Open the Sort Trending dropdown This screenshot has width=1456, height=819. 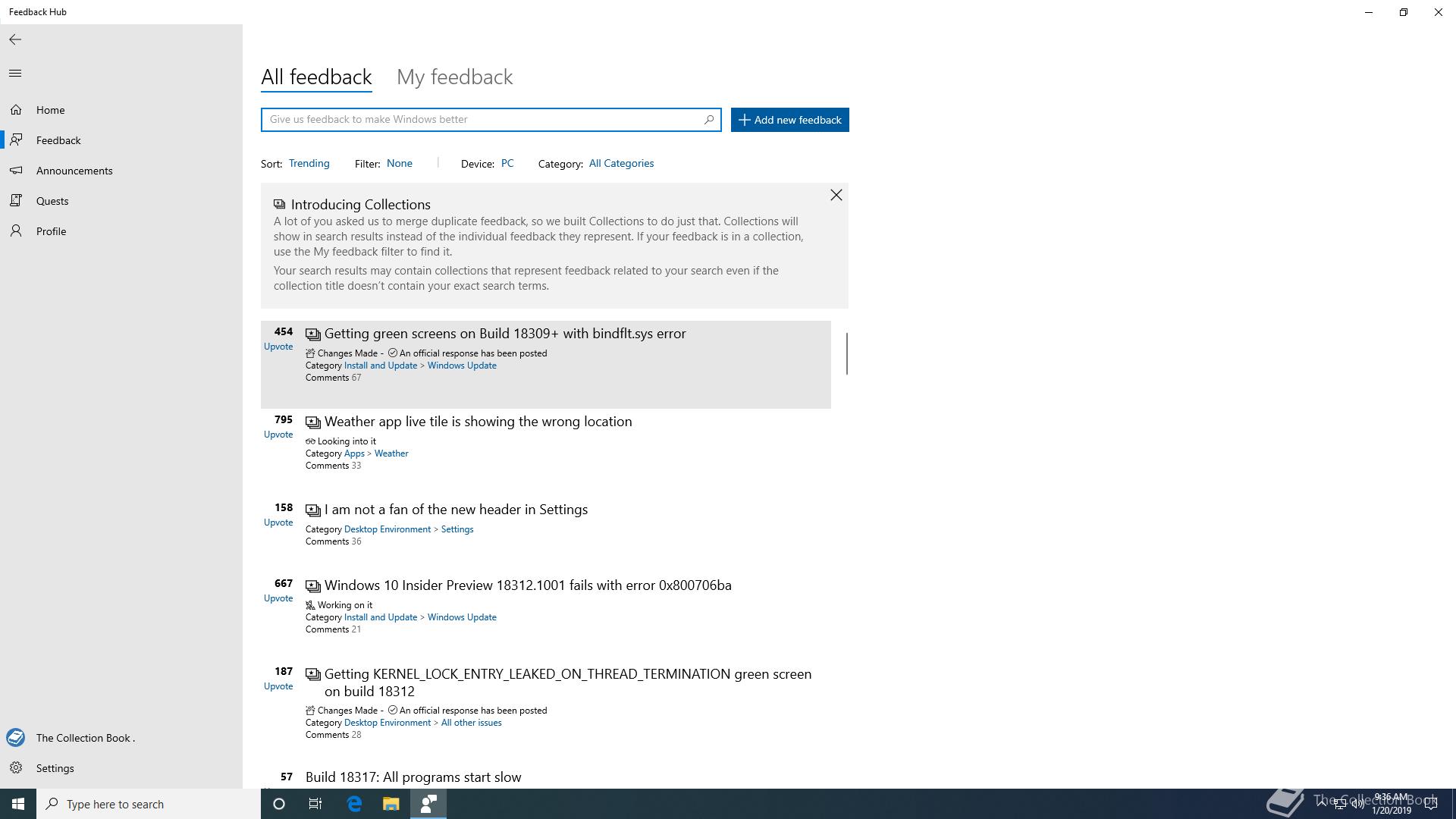click(x=309, y=164)
